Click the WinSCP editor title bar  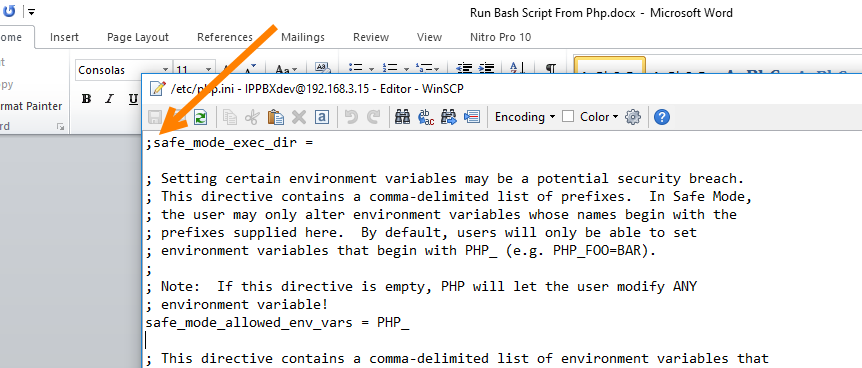(501, 88)
